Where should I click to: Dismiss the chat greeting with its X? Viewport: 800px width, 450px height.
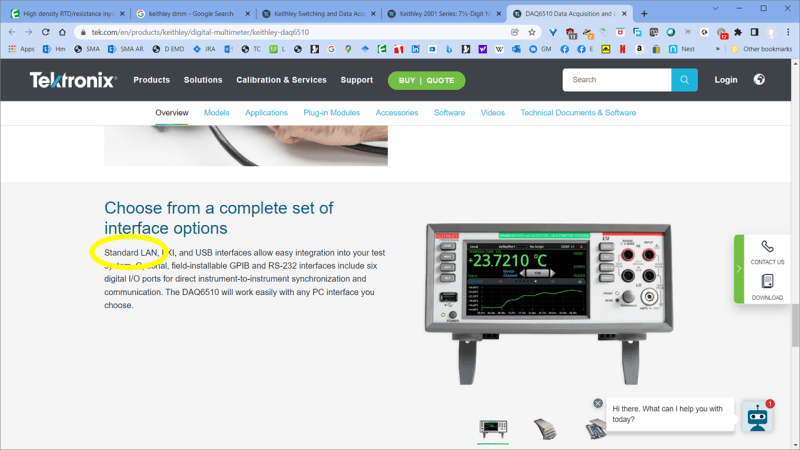click(598, 403)
